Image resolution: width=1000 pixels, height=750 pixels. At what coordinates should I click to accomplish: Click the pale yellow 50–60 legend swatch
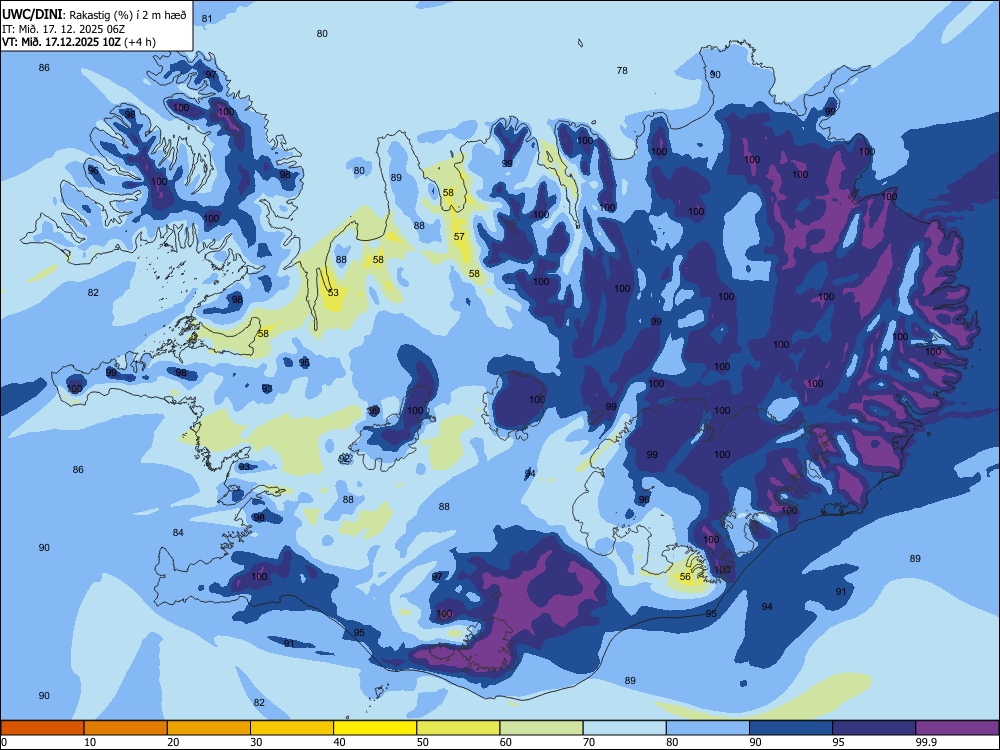(x=458, y=728)
